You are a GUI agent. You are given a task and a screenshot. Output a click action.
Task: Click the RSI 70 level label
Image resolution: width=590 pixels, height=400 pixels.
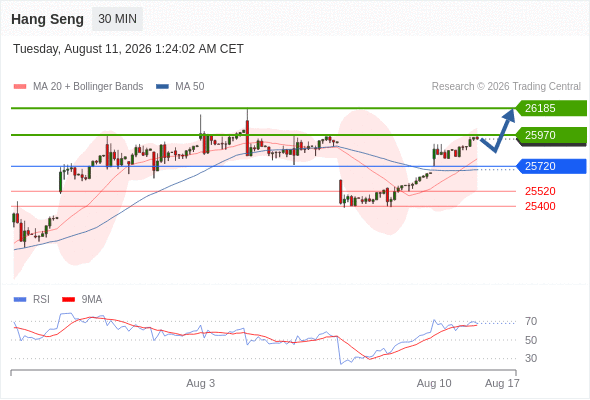tap(531, 321)
